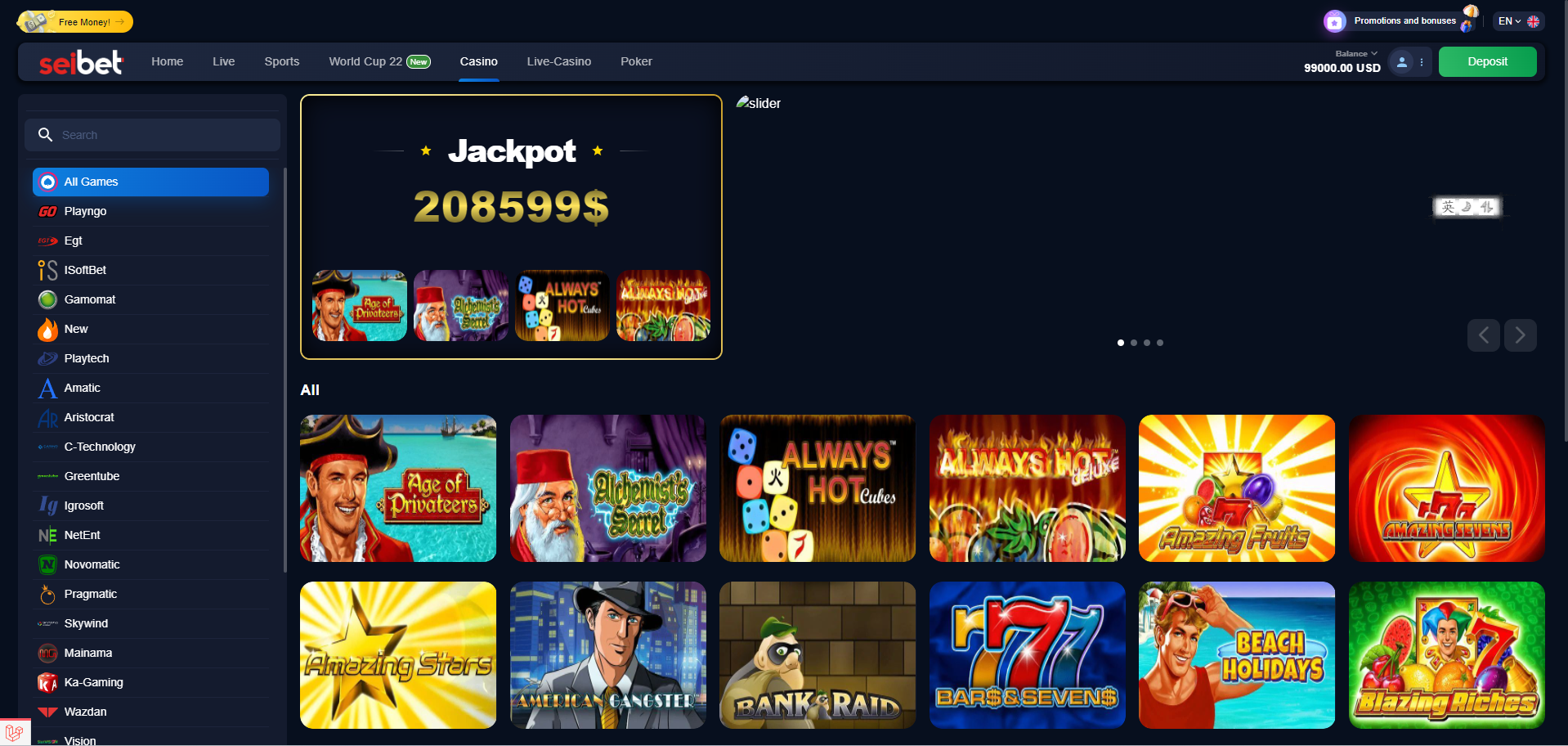Click the Free Money! banner link
This screenshot has width=1568, height=746.
click(x=75, y=22)
